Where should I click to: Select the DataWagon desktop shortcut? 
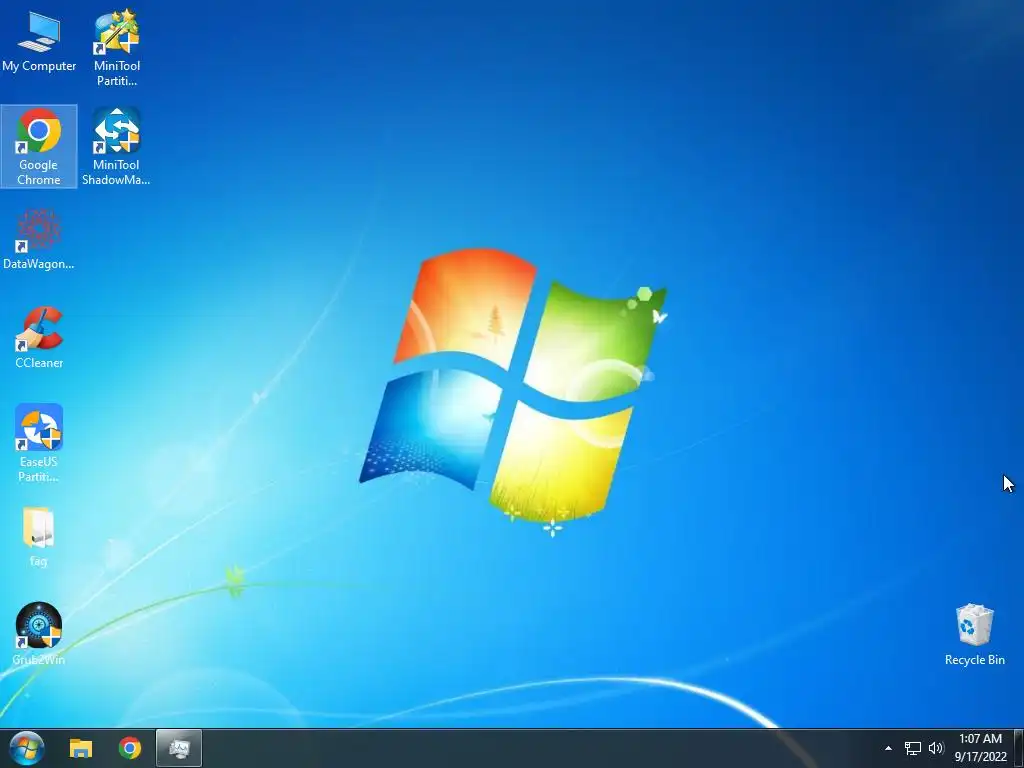39,239
